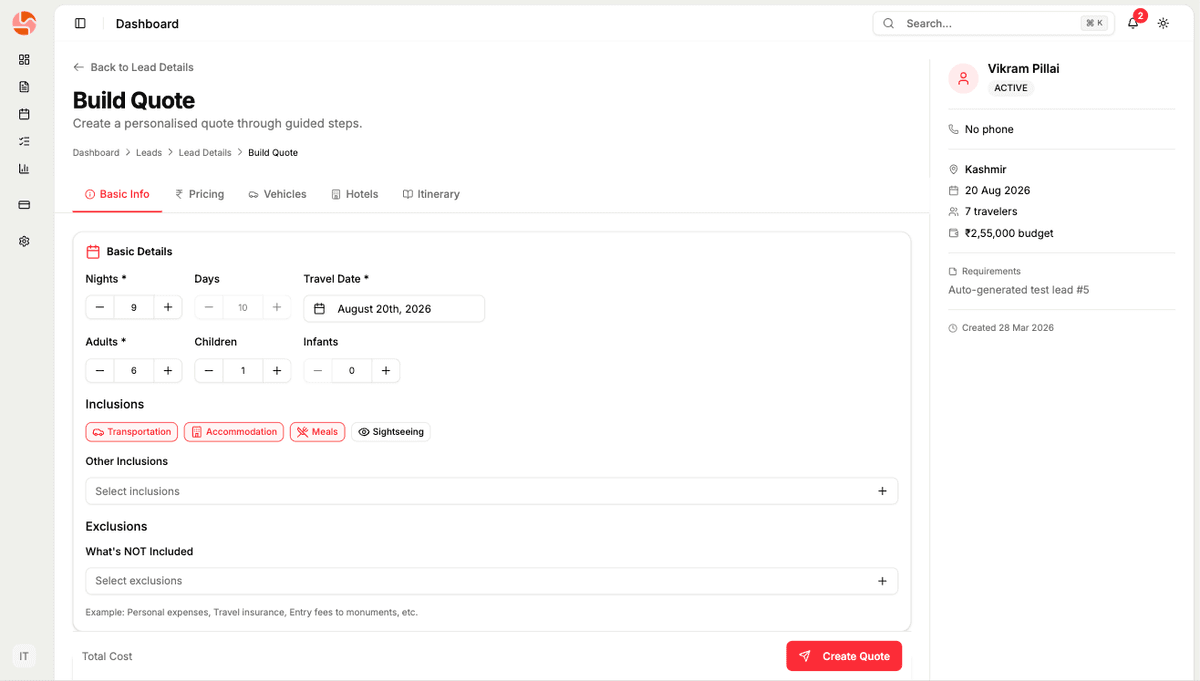Image resolution: width=1200 pixels, height=681 pixels.
Task: Increment Adults count with the plus stepper
Action: coord(167,370)
